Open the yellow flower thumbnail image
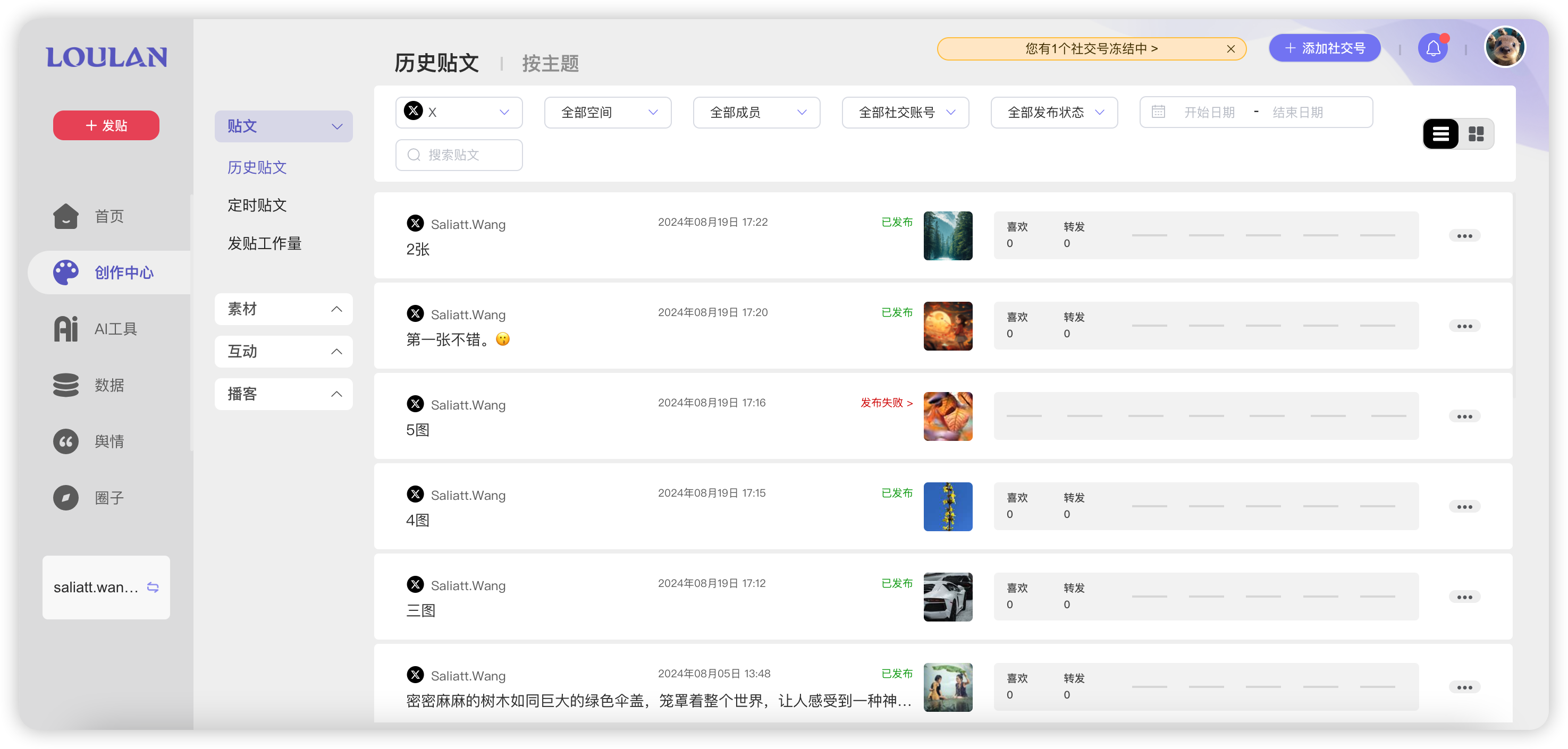This screenshot has height=749, width=1568. [948, 507]
